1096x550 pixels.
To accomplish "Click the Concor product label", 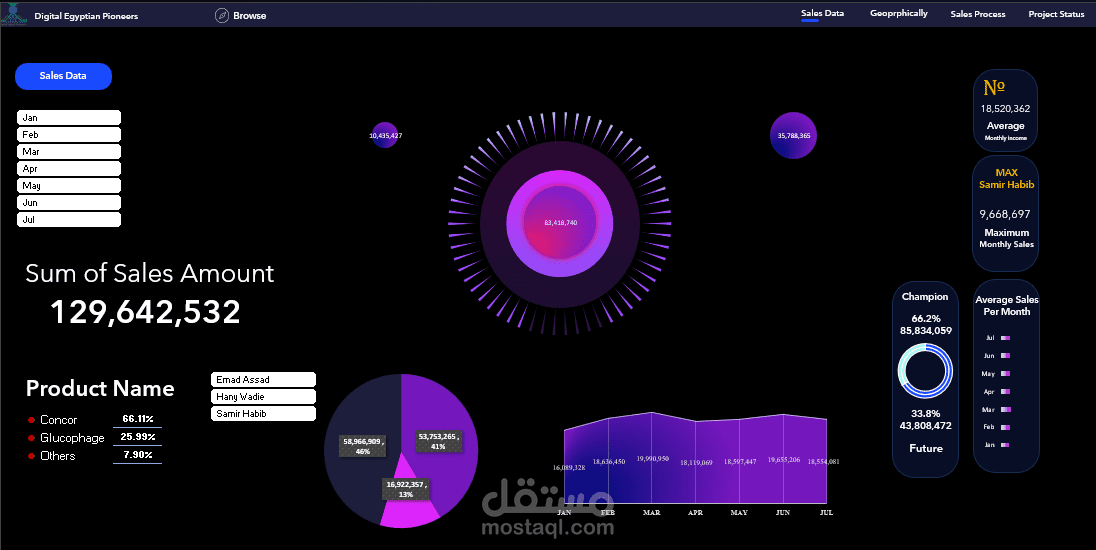I will 59,420.
